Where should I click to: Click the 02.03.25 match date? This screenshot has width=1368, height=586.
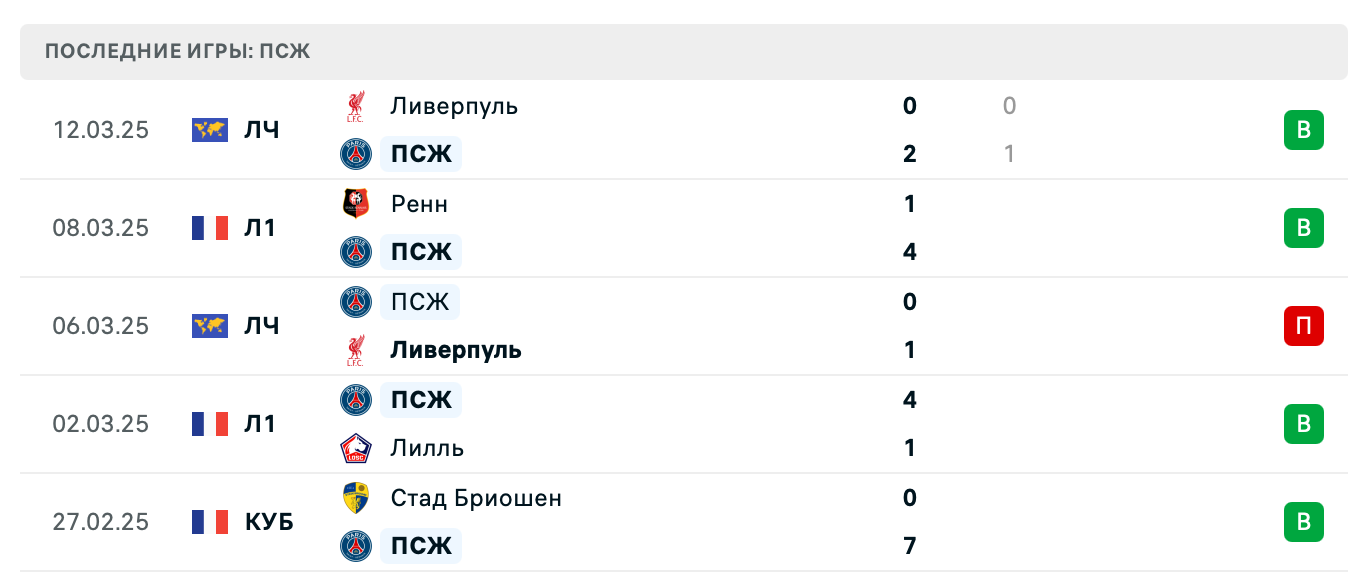pos(100,424)
